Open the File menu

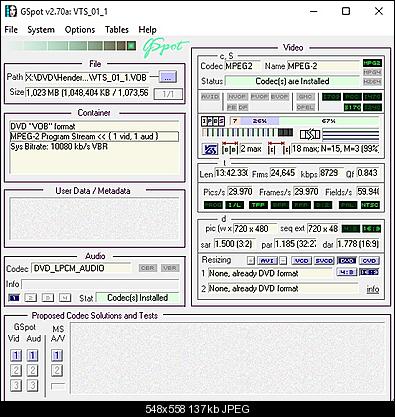pyautogui.click(x=11, y=30)
